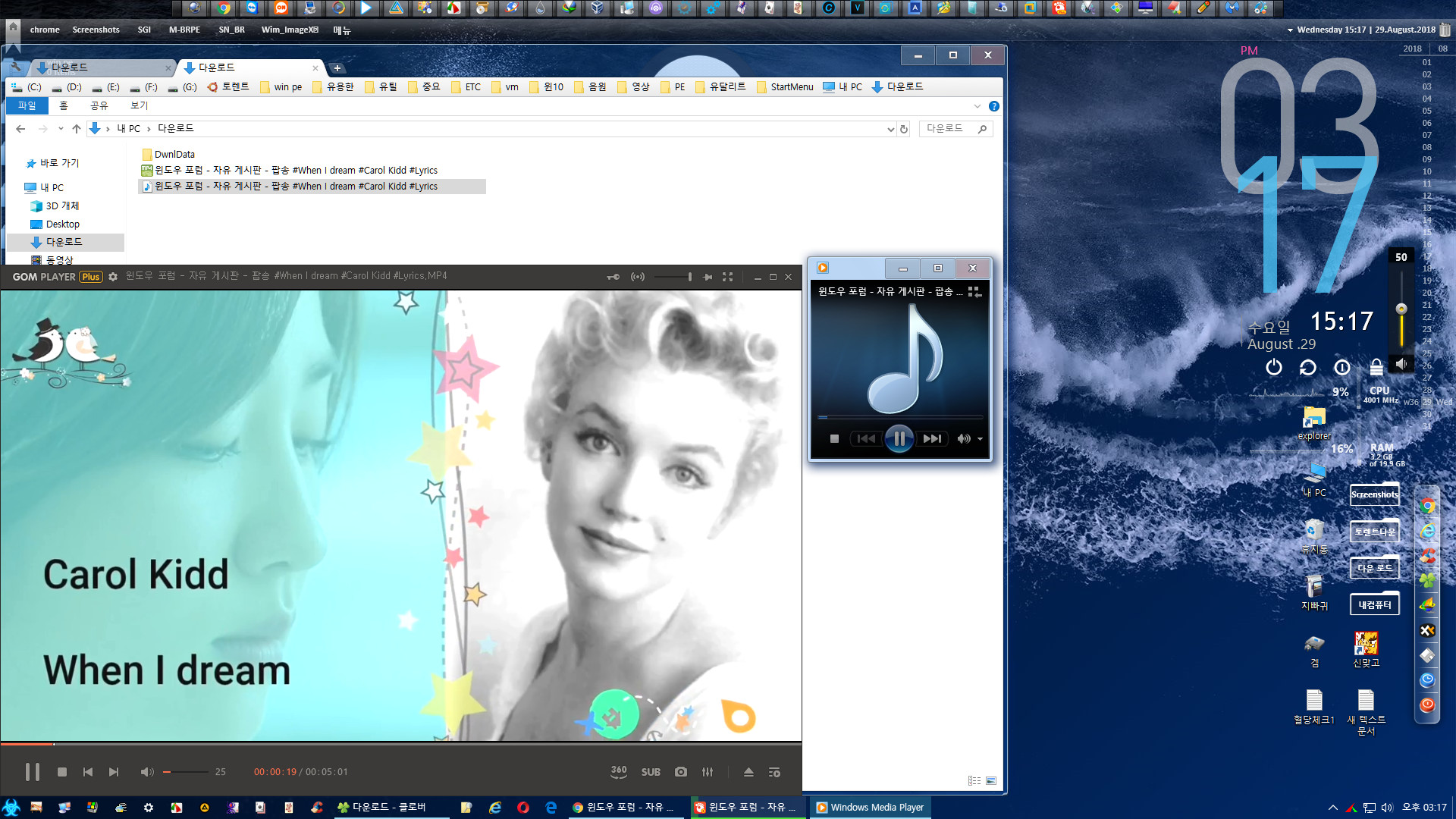Toggle pin always-on-top in GOM Player
Image resolution: width=1456 pixels, height=819 pixels.
coord(708,277)
